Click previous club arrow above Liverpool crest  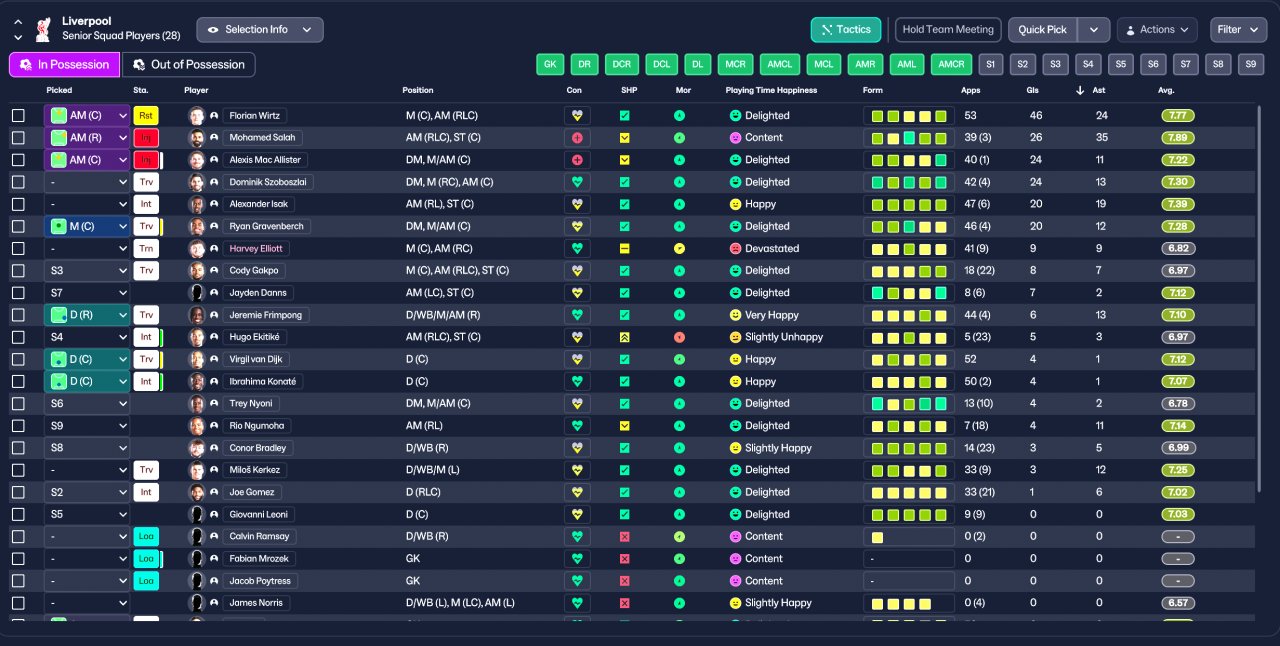pyautogui.click(x=18, y=21)
